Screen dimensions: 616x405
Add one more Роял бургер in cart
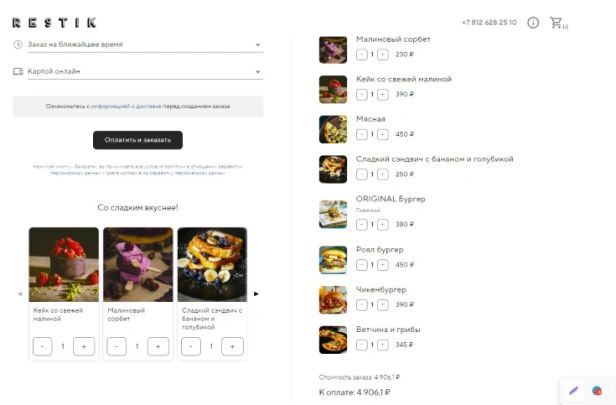pos(383,265)
